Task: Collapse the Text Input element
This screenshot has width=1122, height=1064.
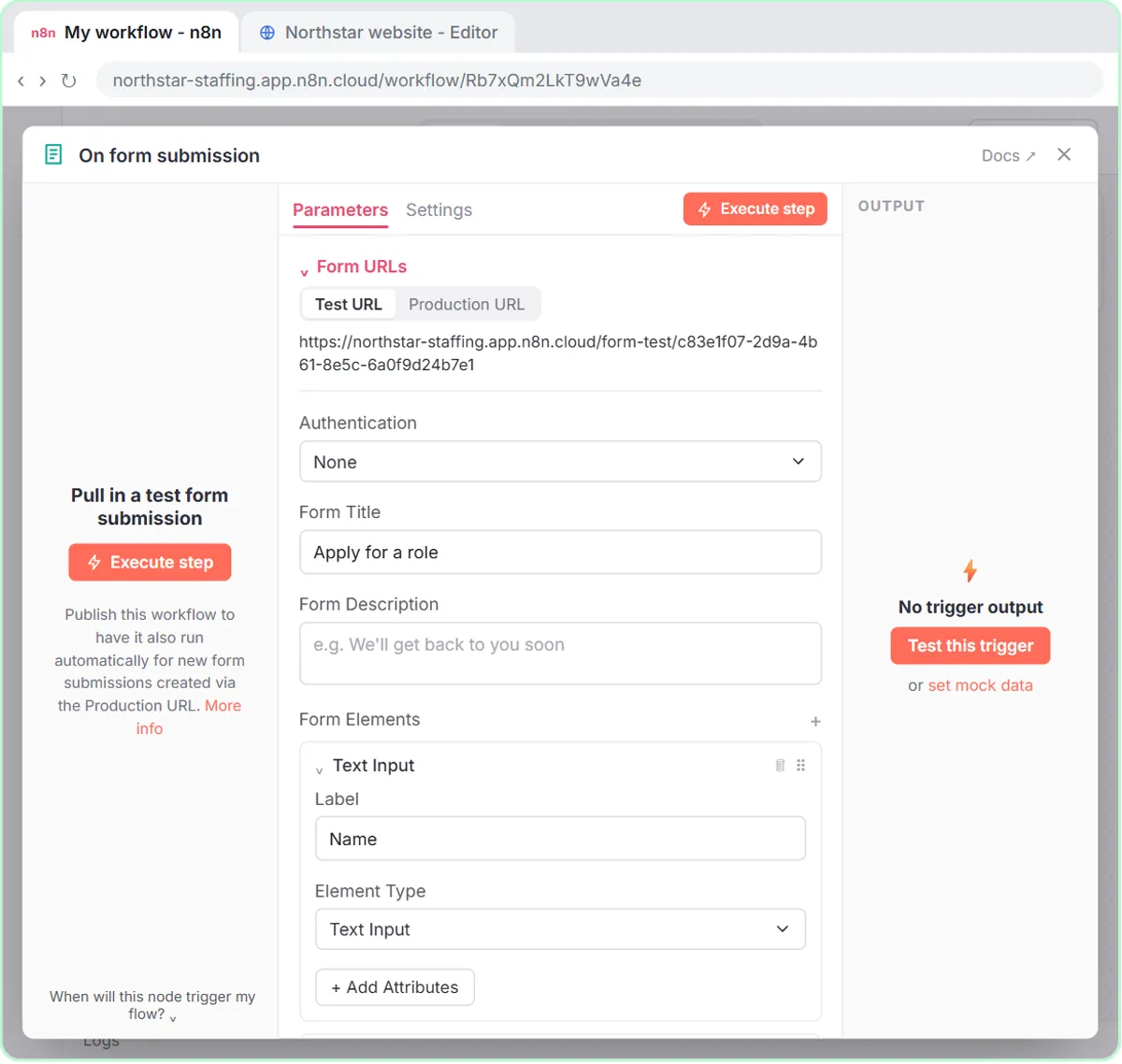Action: tap(319, 769)
